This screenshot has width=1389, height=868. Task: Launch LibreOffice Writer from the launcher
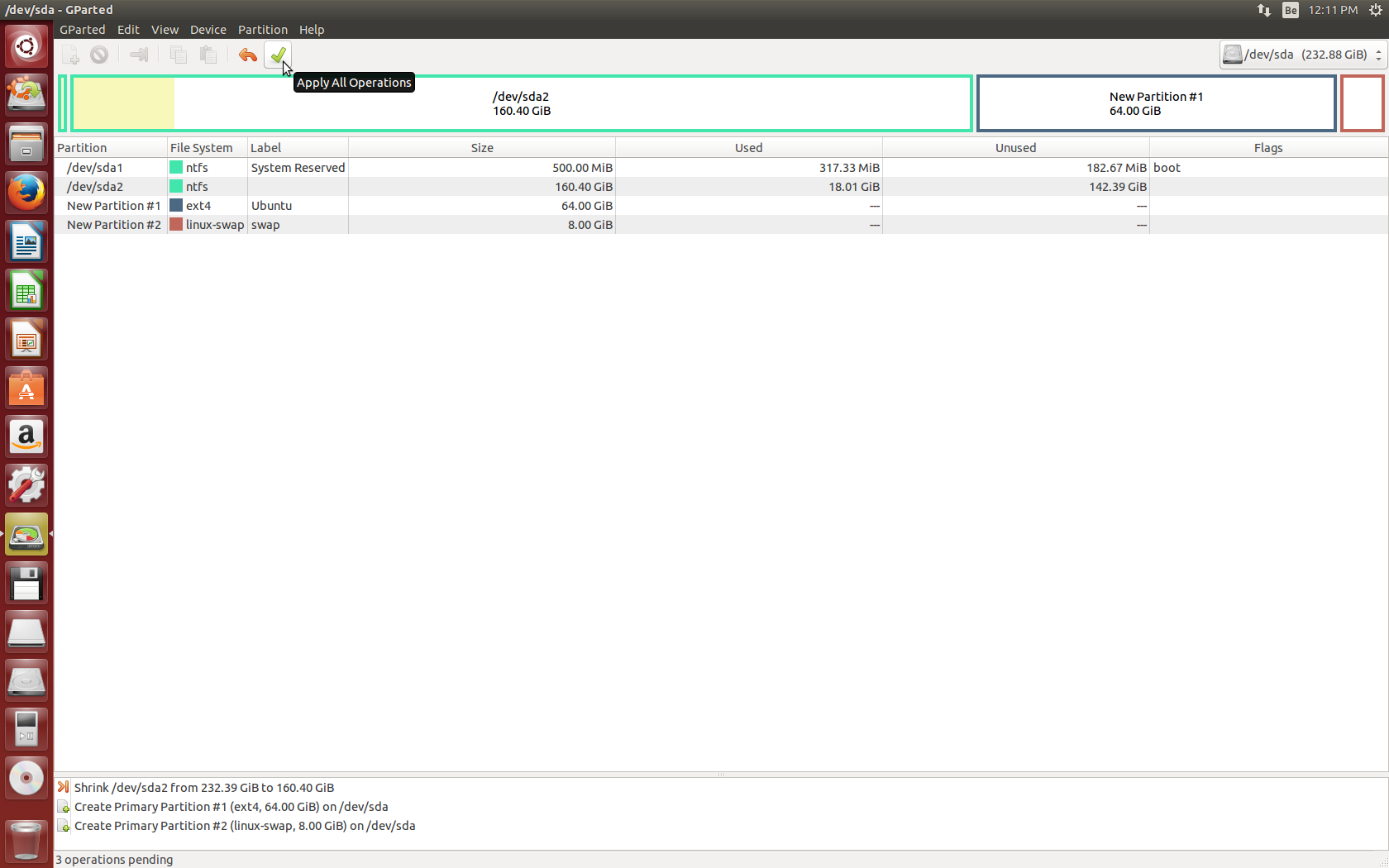click(26, 241)
